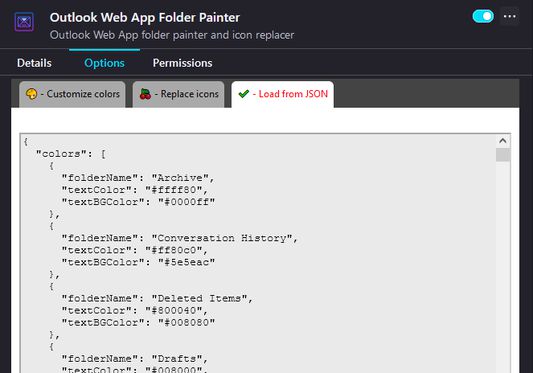Viewport: 533px width, 373px height.
Task: Click the "textColor": "#ff80c0" line
Action: tap(135, 250)
